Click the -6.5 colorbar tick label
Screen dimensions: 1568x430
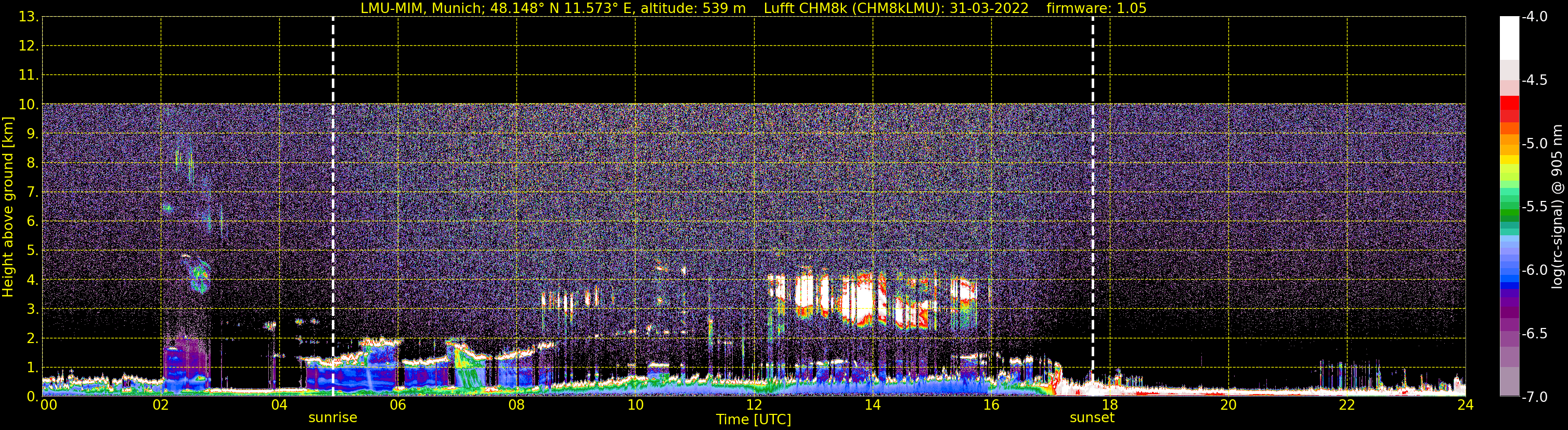(1534, 334)
